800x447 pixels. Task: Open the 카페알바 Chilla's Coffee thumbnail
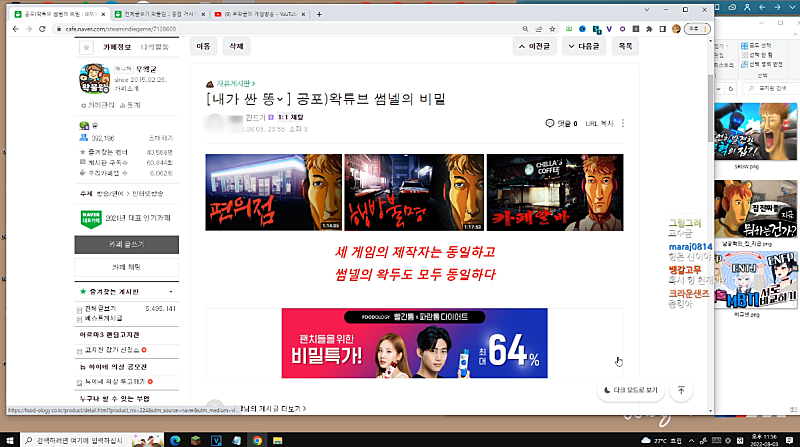(555, 192)
